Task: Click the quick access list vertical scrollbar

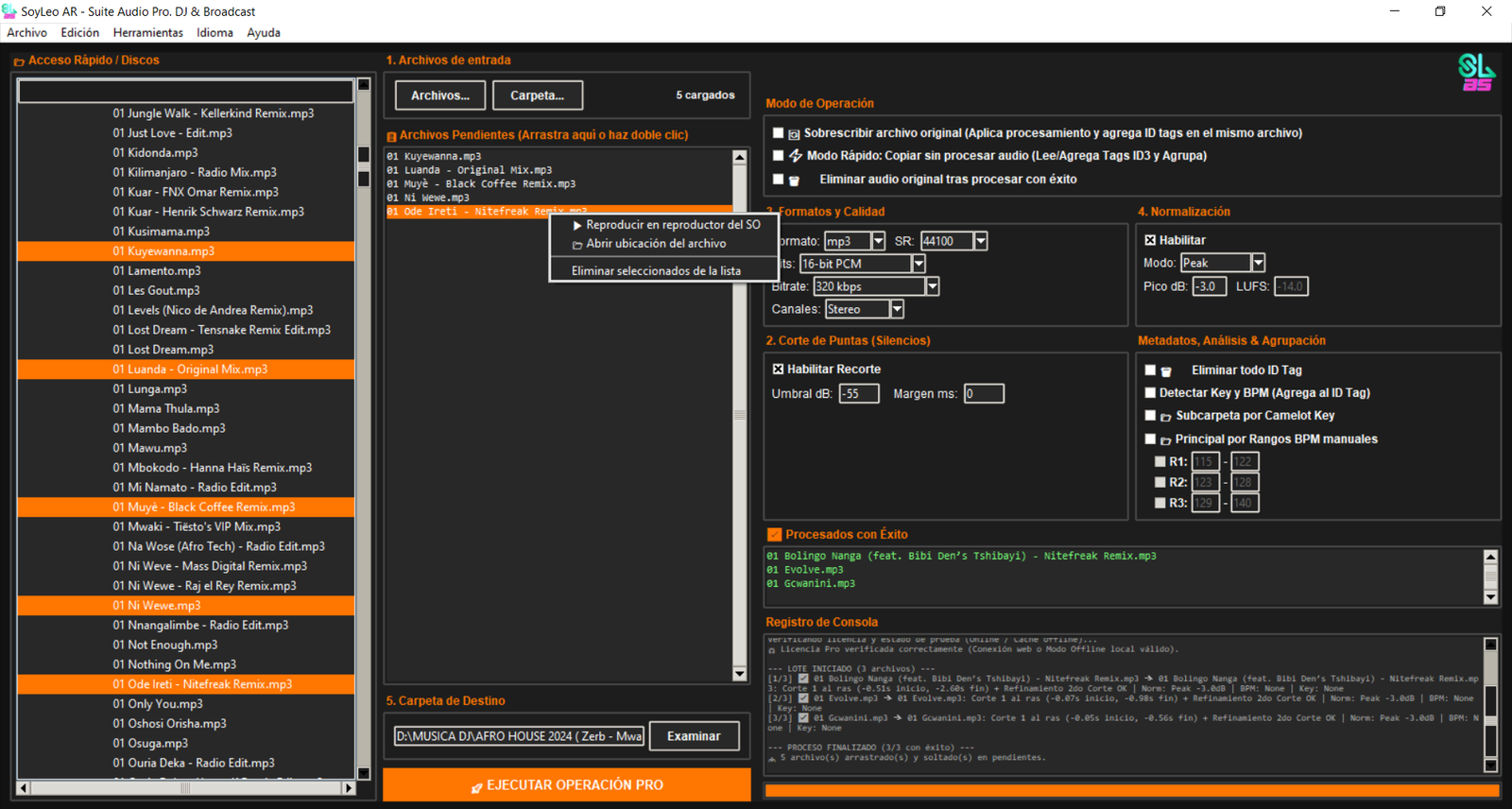Action: point(363,430)
